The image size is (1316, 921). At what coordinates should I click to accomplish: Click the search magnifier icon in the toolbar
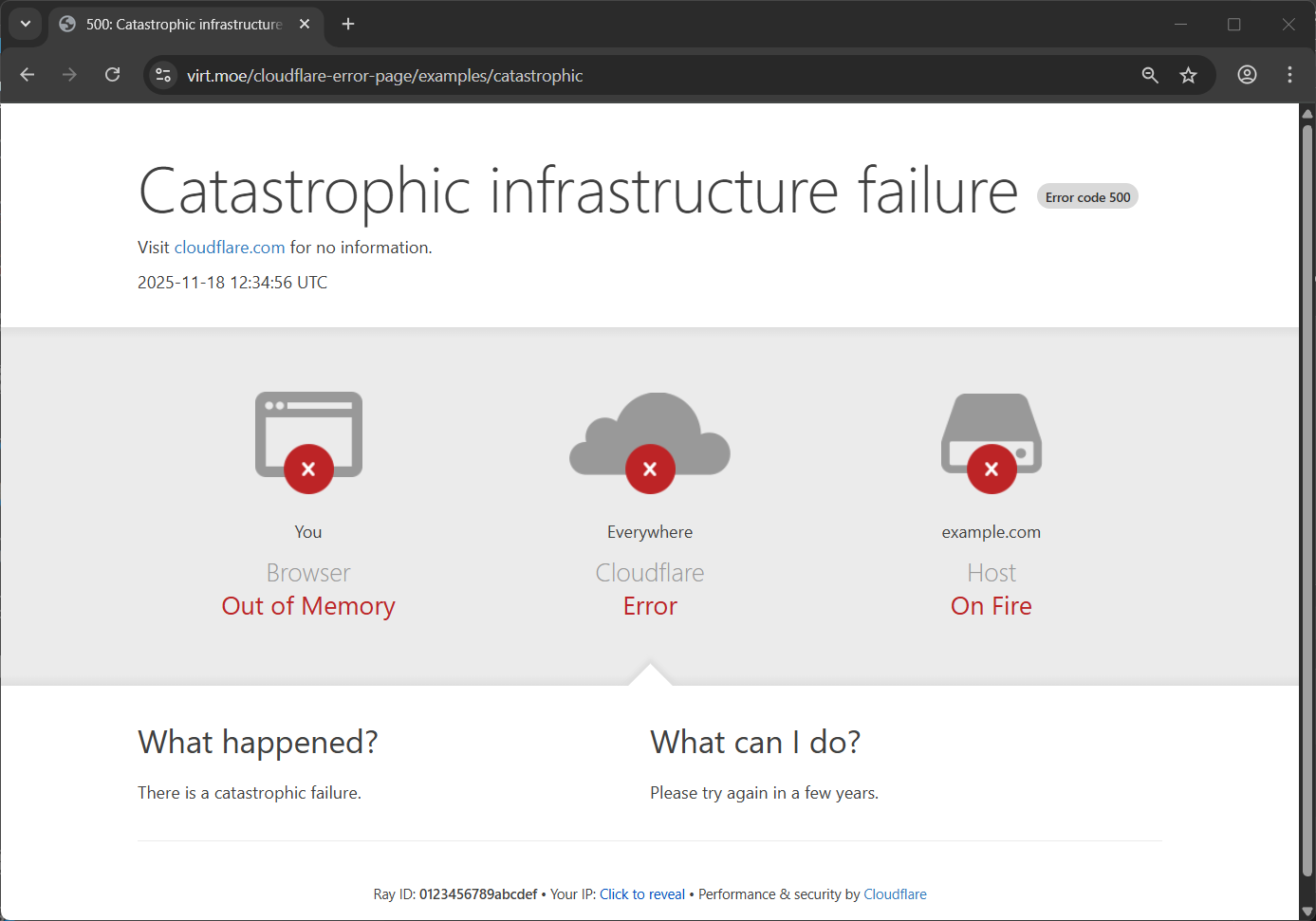coord(1149,74)
